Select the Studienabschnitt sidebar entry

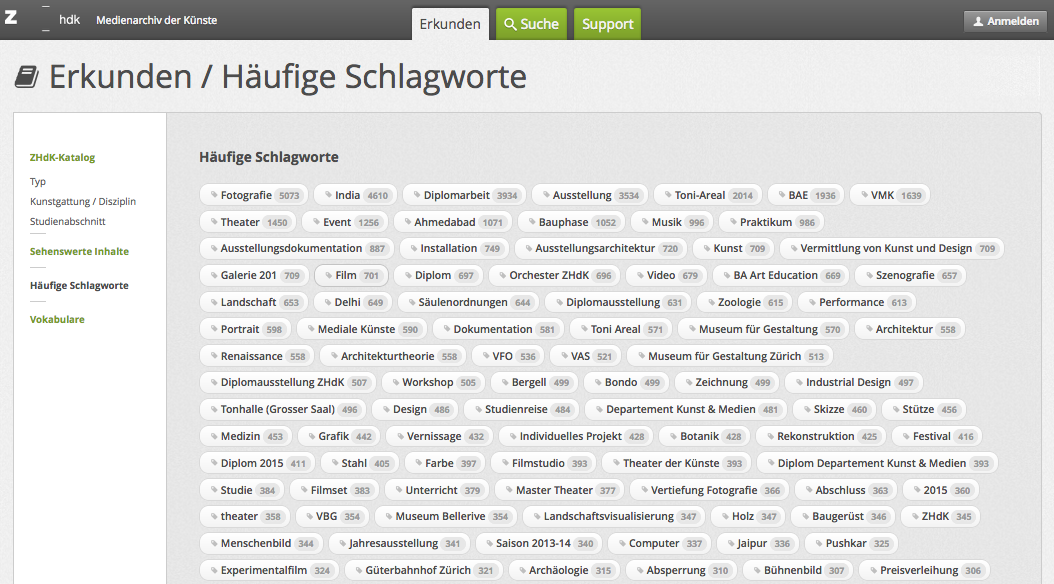click(x=67, y=221)
